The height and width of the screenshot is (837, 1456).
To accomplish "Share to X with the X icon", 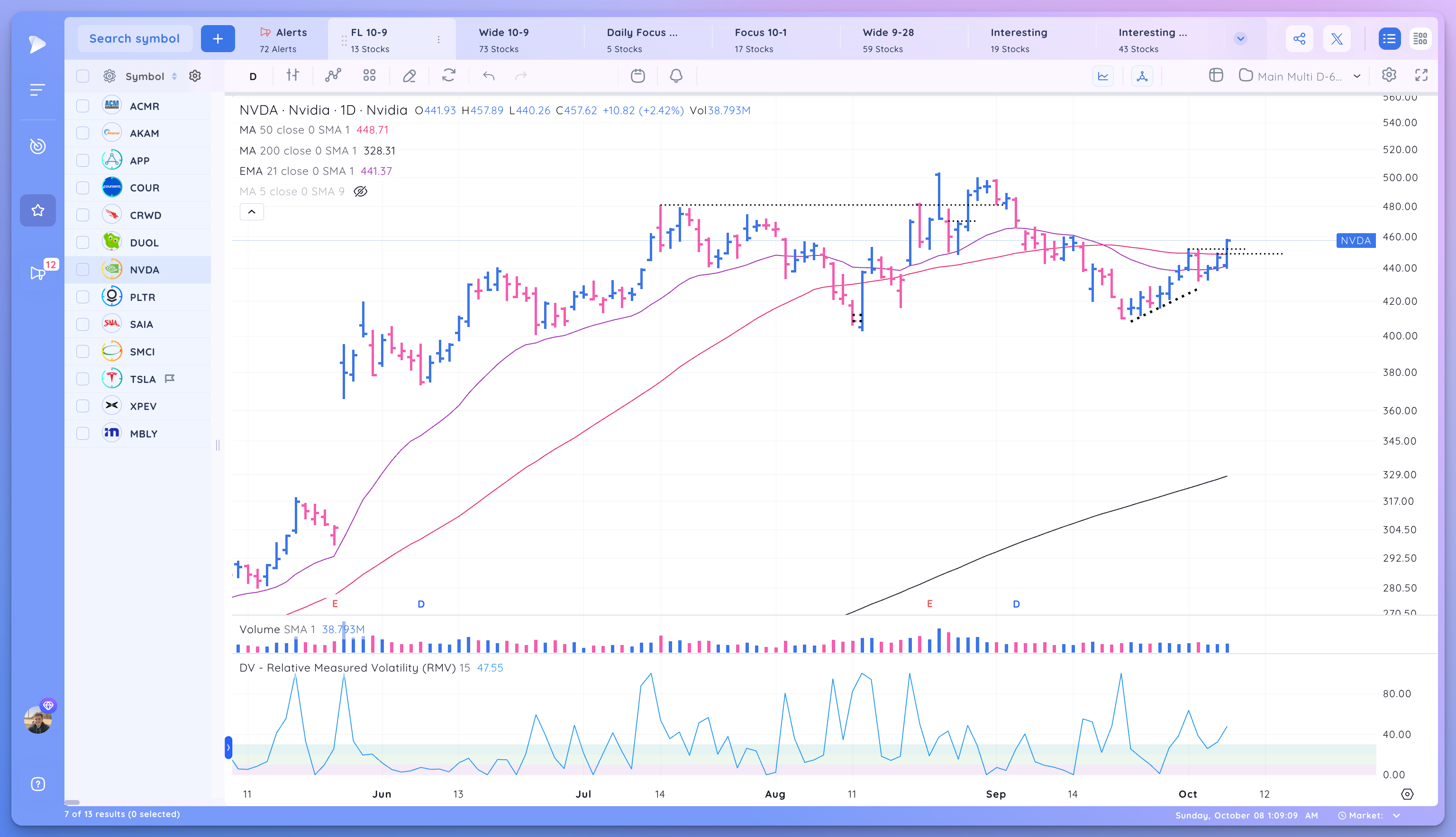I will point(1337,38).
